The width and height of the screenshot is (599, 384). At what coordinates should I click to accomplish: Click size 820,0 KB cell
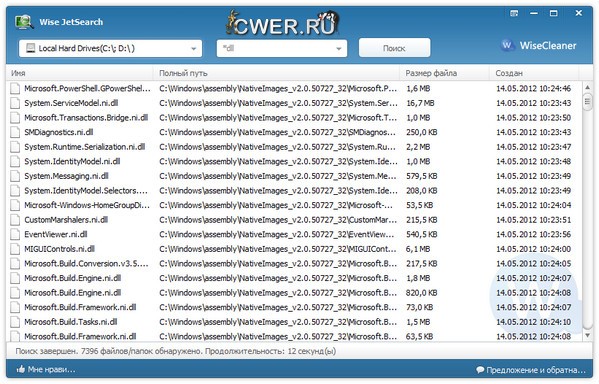point(422,293)
